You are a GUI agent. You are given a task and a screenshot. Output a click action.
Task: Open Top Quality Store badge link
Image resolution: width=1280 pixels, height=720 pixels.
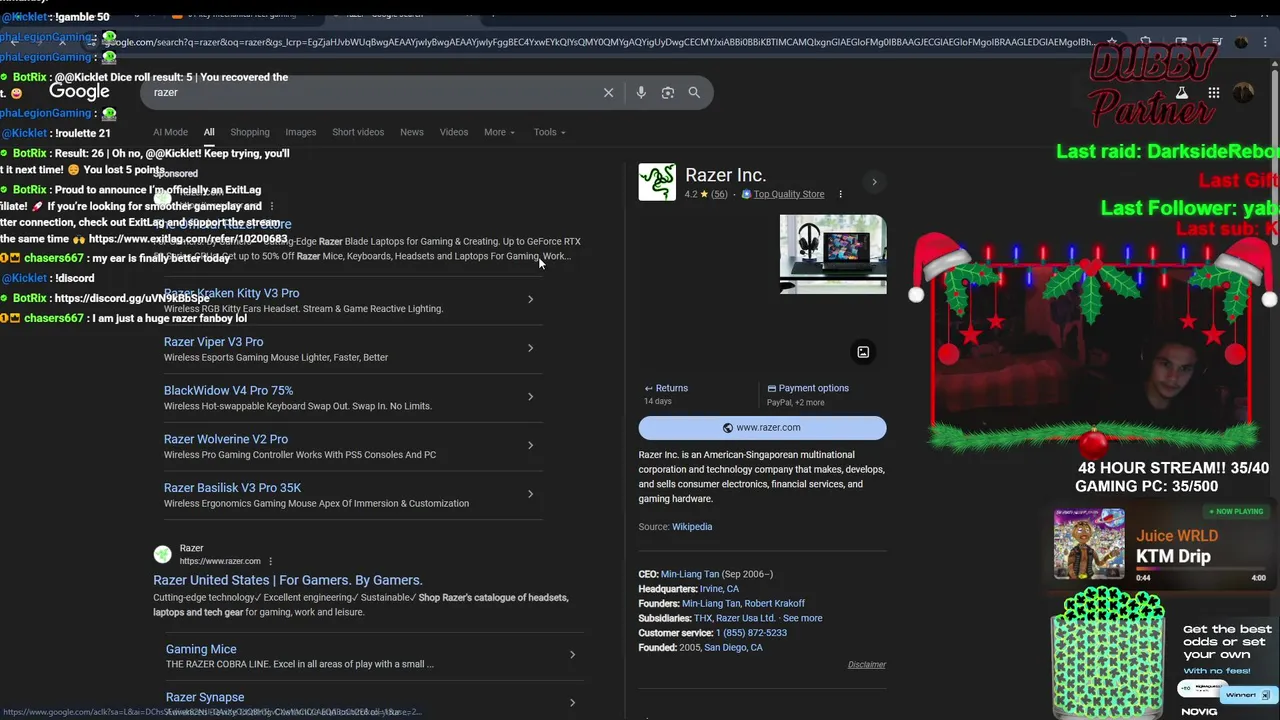pos(789,194)
